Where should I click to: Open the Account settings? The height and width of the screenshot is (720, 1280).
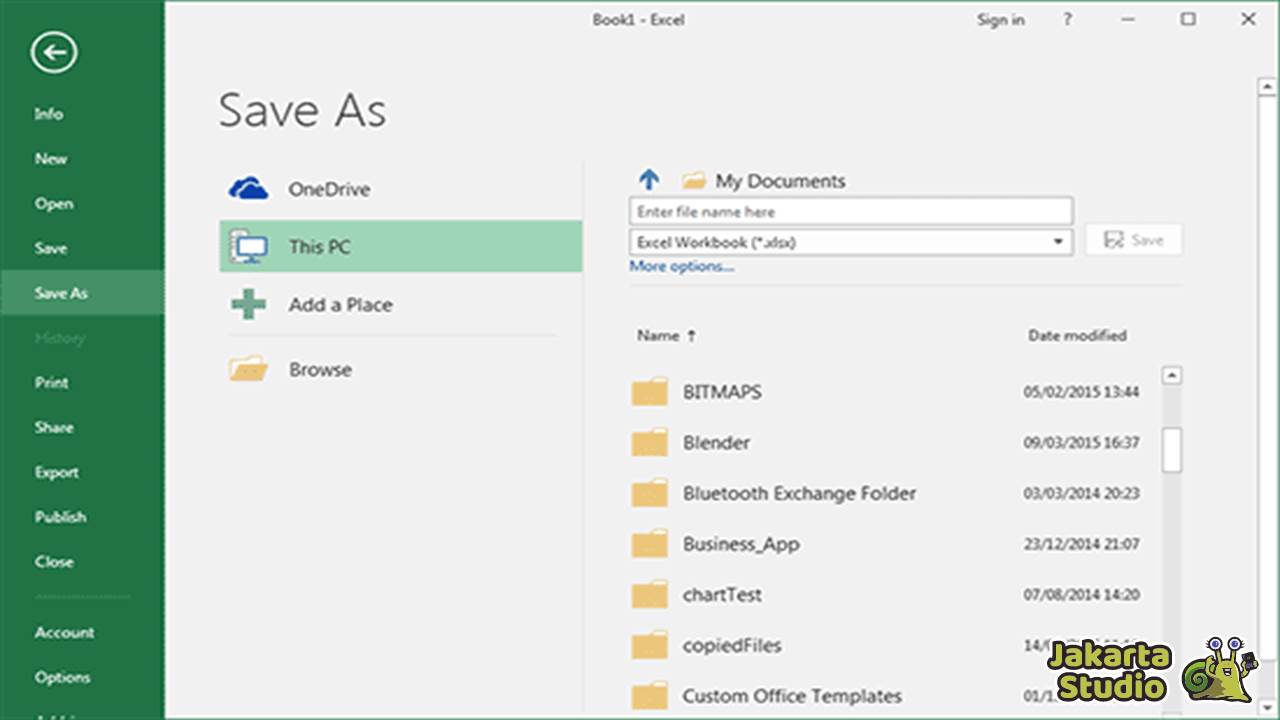tap(64, 632)
